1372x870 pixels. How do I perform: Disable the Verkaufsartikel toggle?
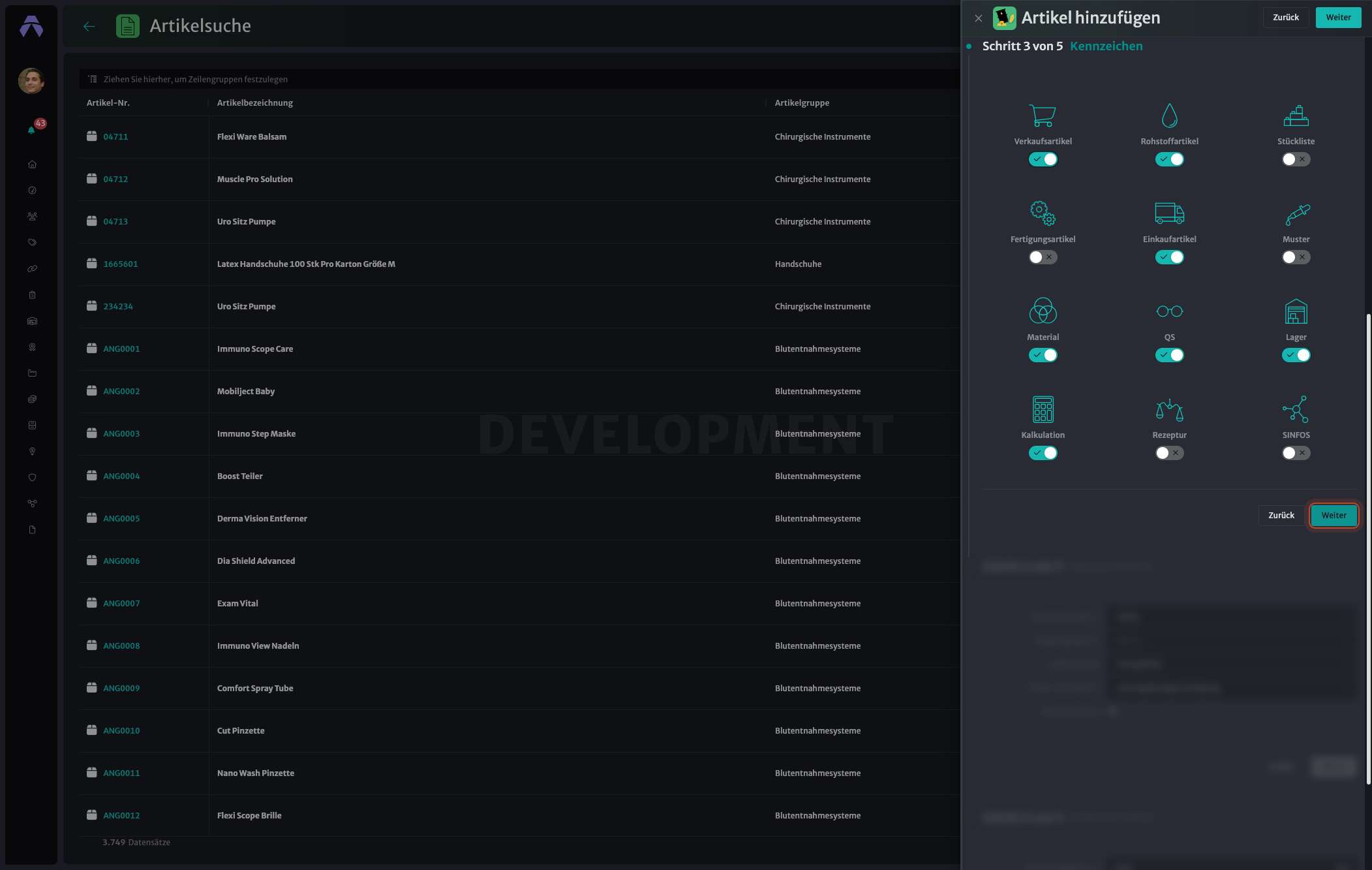tap(1043, 159)
